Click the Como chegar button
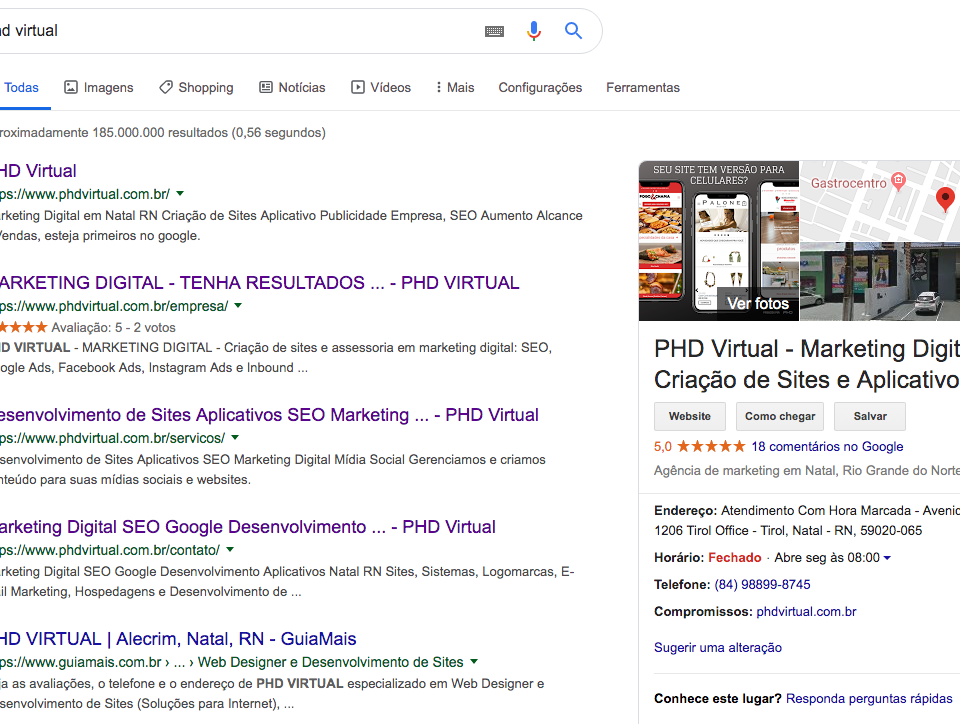 click(x=780, y=416)
